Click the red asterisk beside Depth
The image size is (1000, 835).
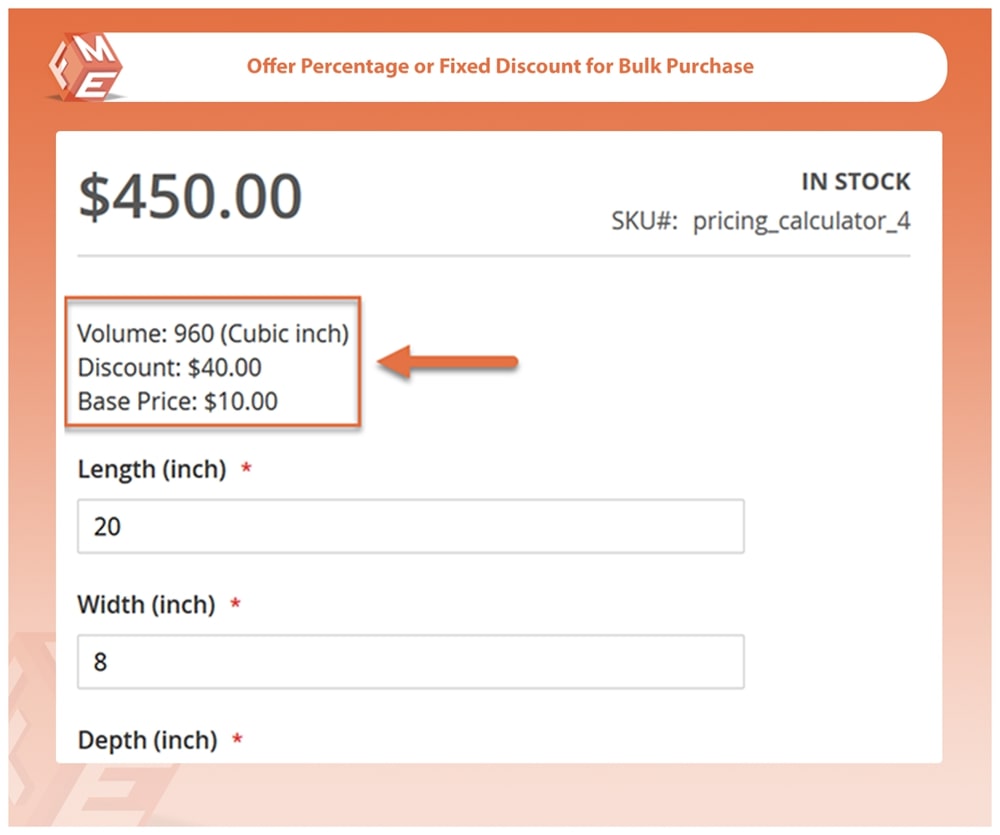tap(238, 740)
